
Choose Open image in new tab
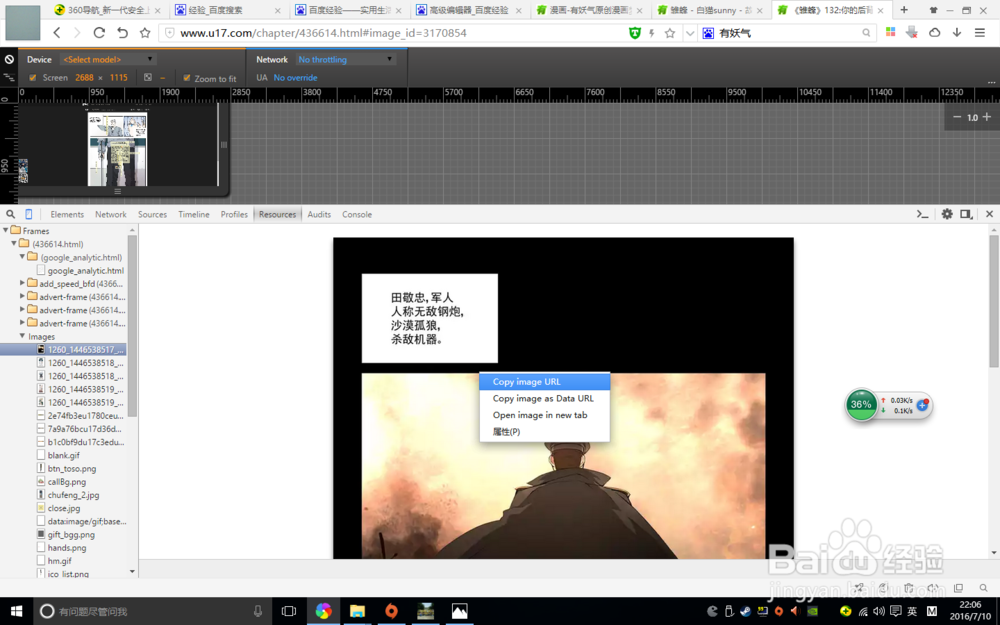(x=545, y=415)
